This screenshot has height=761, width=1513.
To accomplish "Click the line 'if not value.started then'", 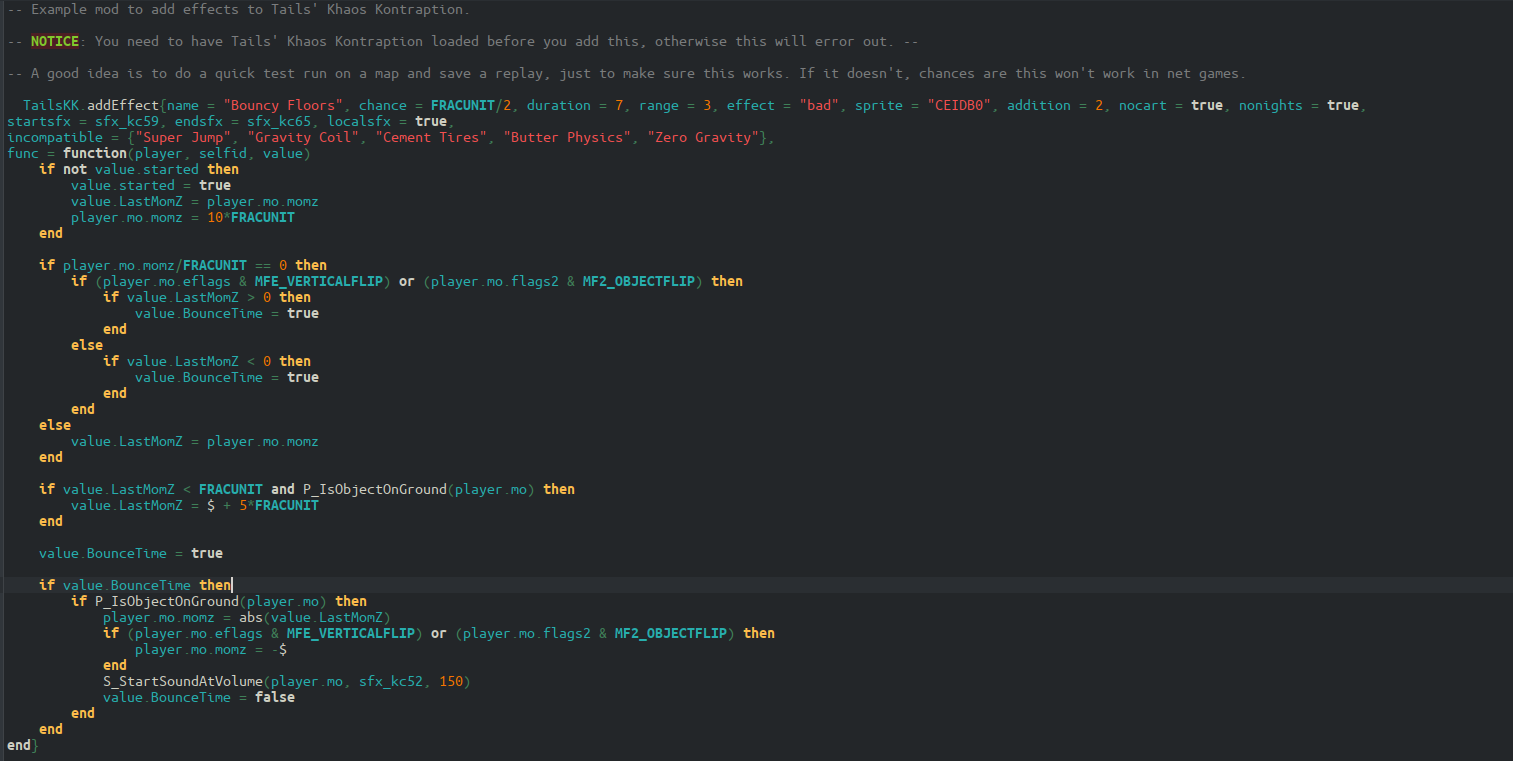I will [x=138, y=169].
